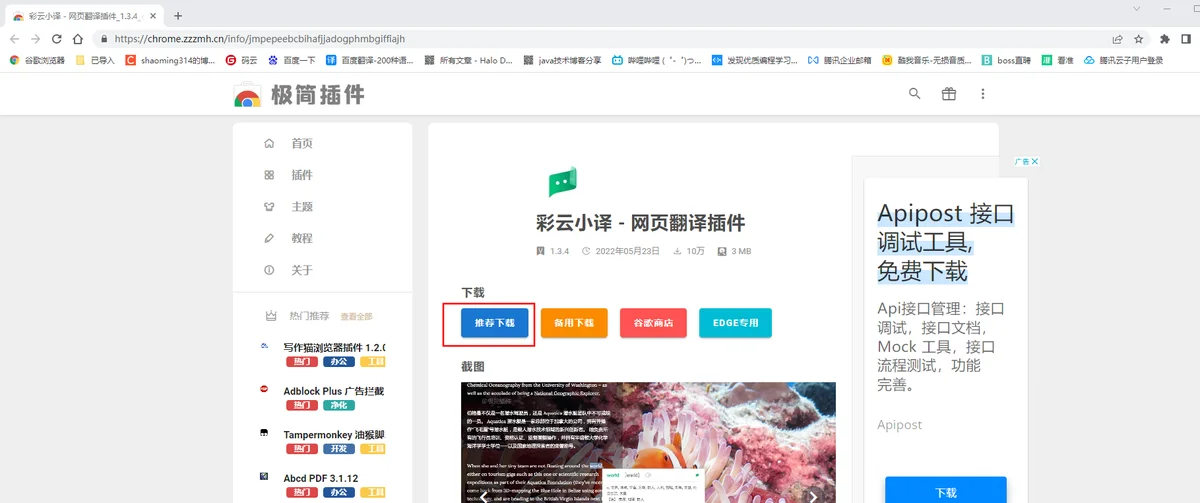Viewport: 1200px width, 503px height.
Task: Click EDGE专用 download button
Action: coord(735,323)
